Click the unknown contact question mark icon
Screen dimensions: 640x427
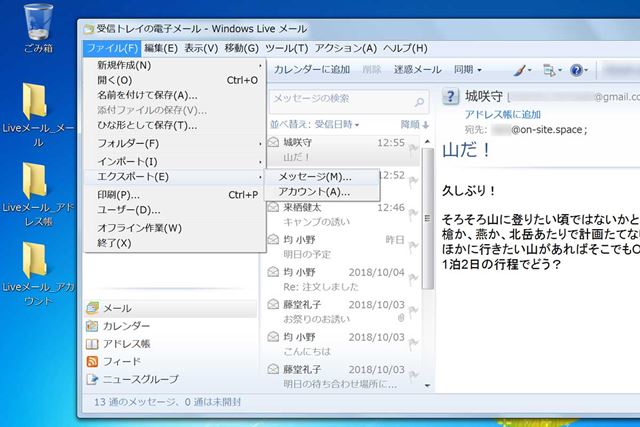451,97
